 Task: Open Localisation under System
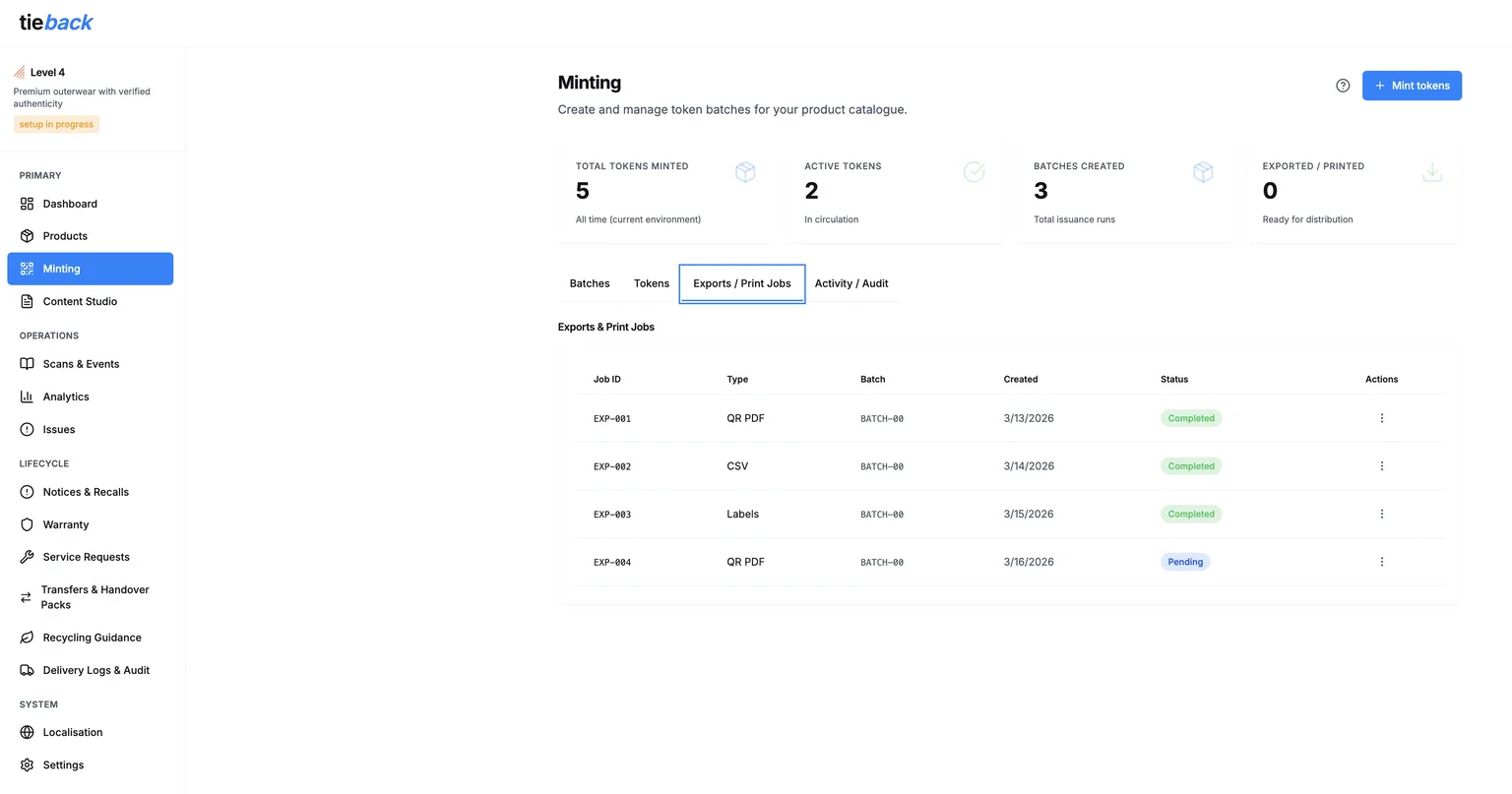(x=72, y=732)
